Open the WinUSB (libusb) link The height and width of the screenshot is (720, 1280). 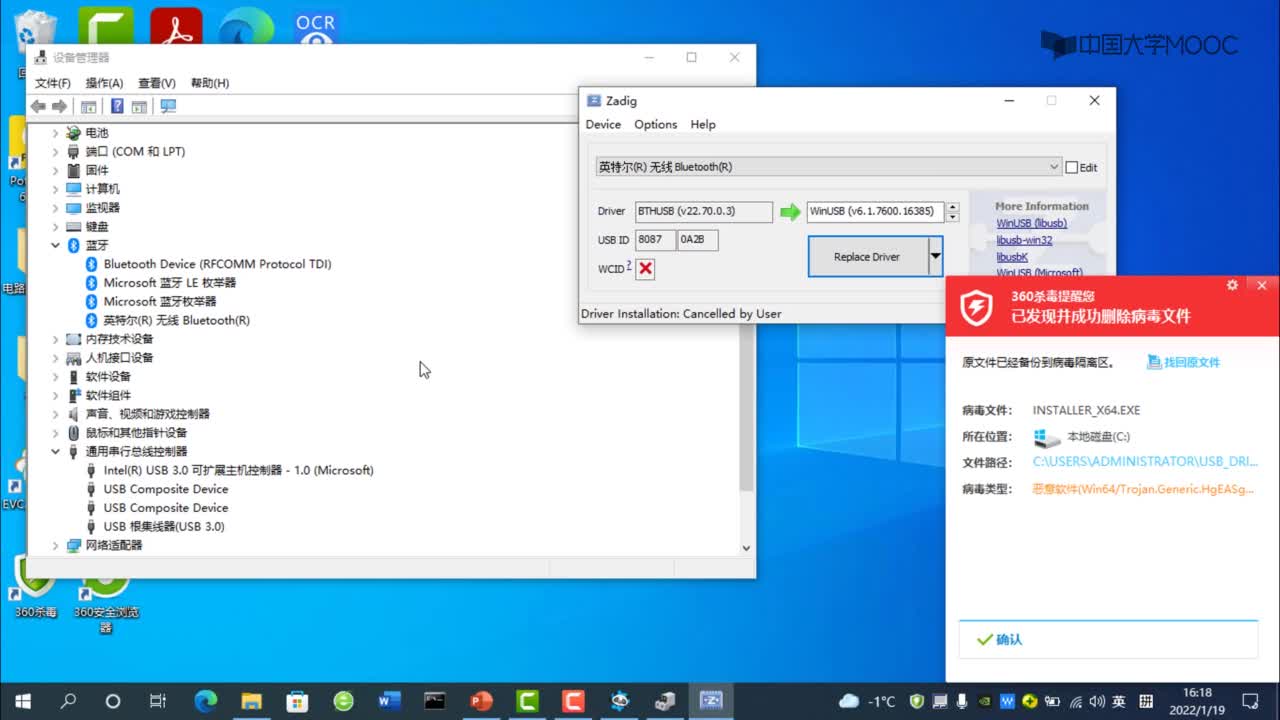coord(1031,223)
